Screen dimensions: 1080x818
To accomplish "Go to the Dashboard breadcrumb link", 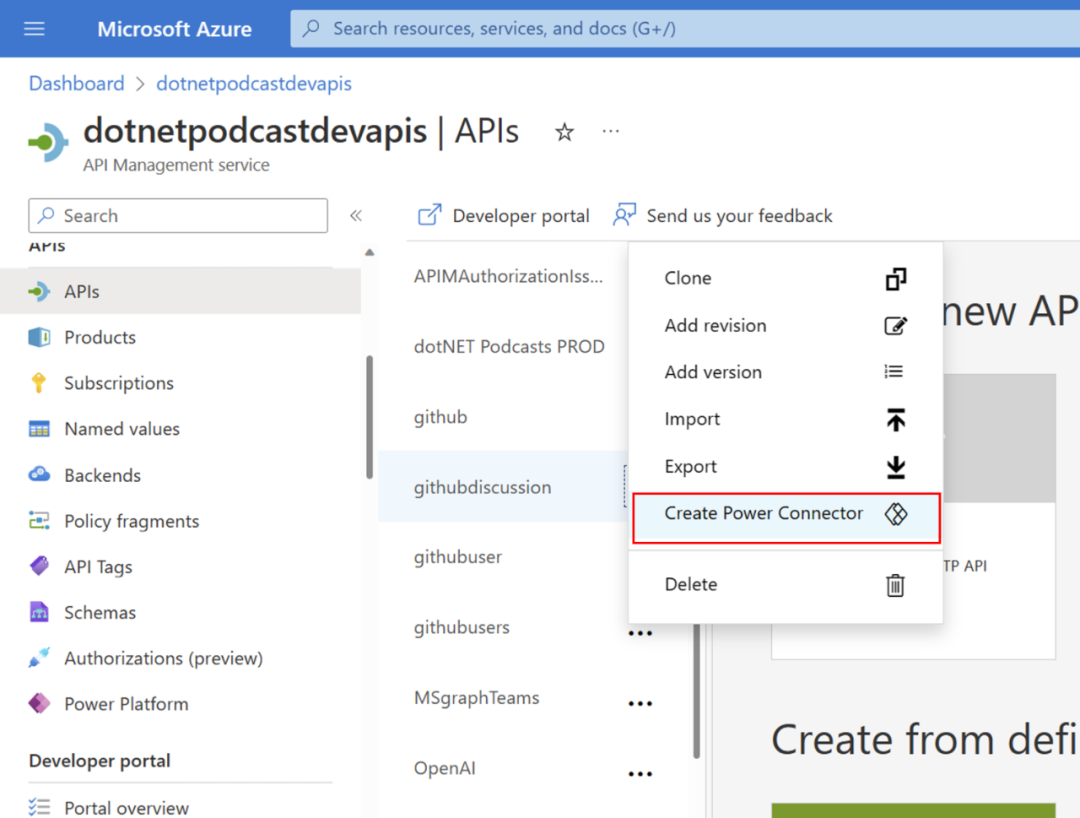I will tap(76, 83).
